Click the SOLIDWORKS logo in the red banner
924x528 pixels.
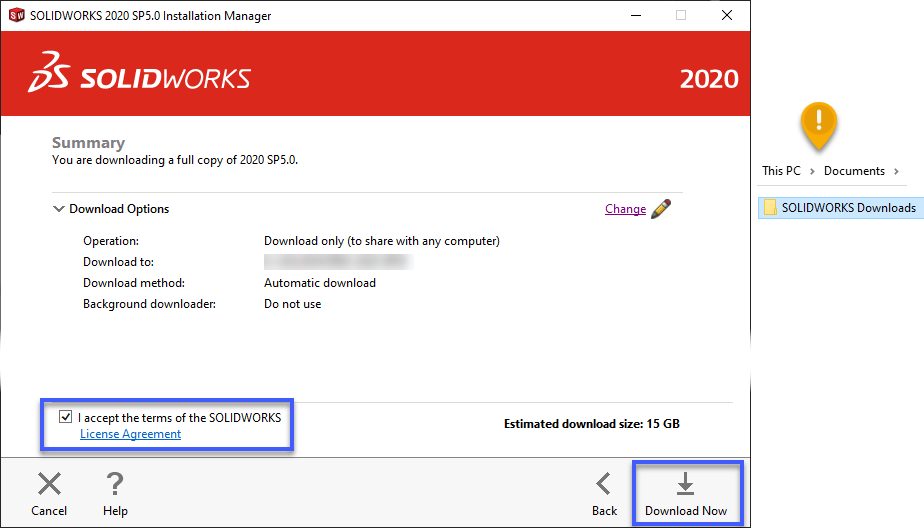(140, 72)
